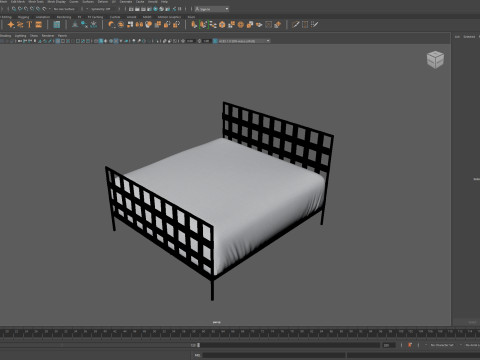Click the icon between Multi-Cut and Quad Draw
The height and width of the screenshot is (360, 480).
(x=305, y=24)
